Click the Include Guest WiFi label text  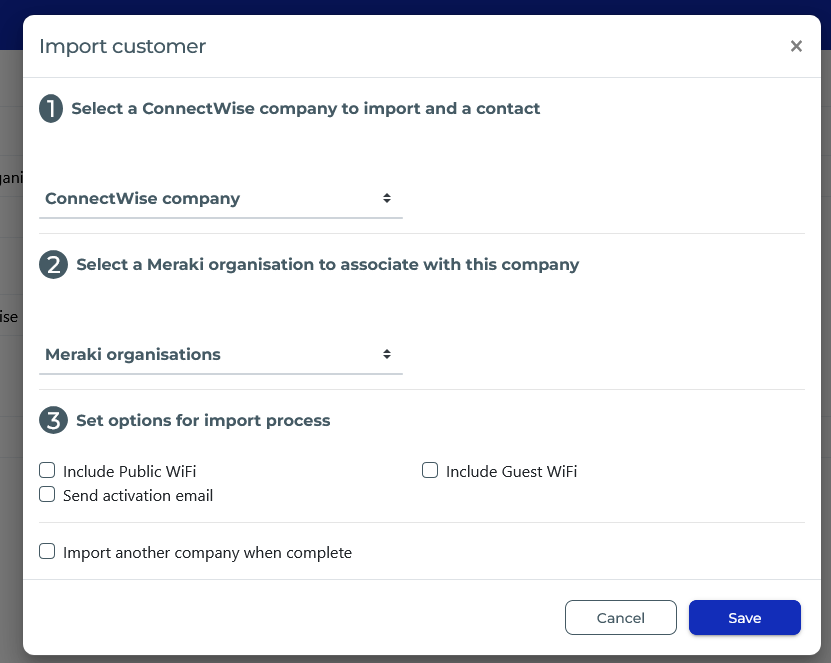511,472
